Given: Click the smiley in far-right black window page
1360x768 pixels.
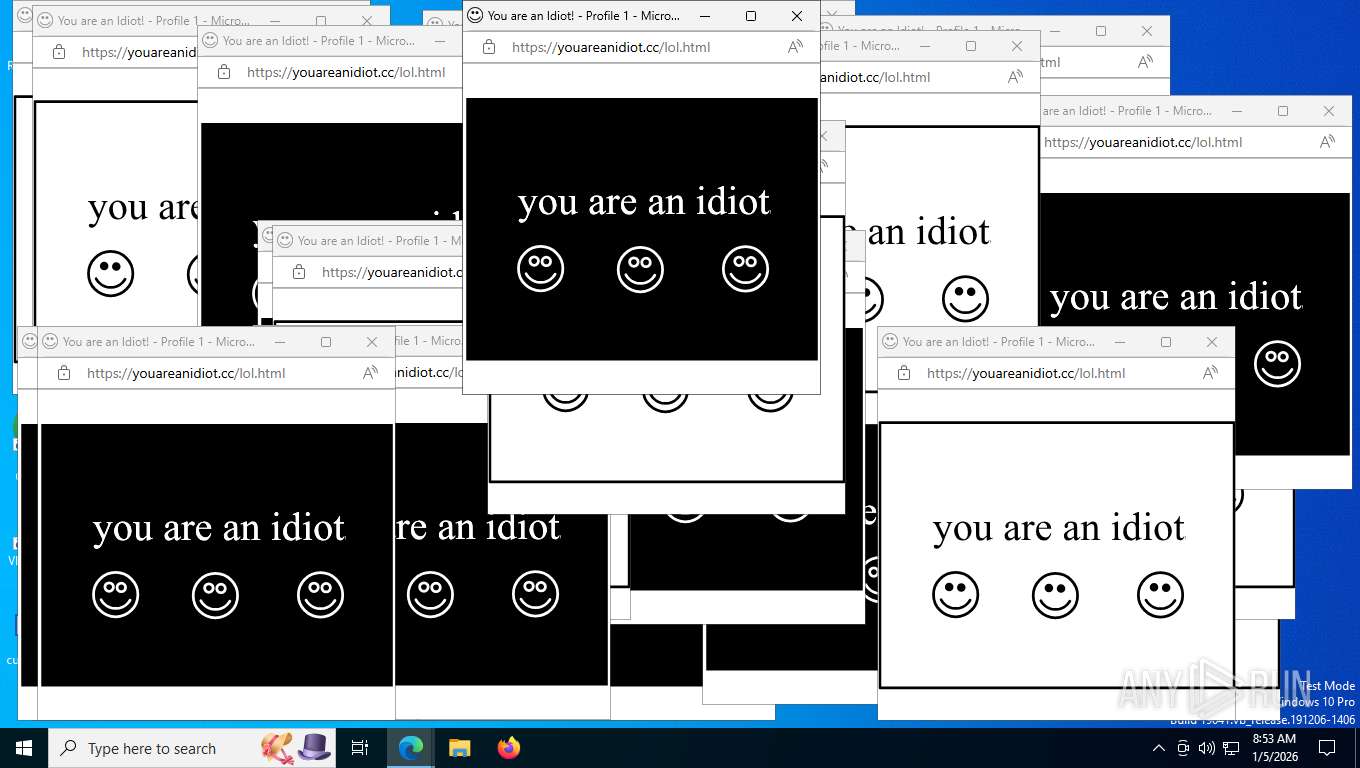Looking at the screenshot, I should pos(1278,364).
